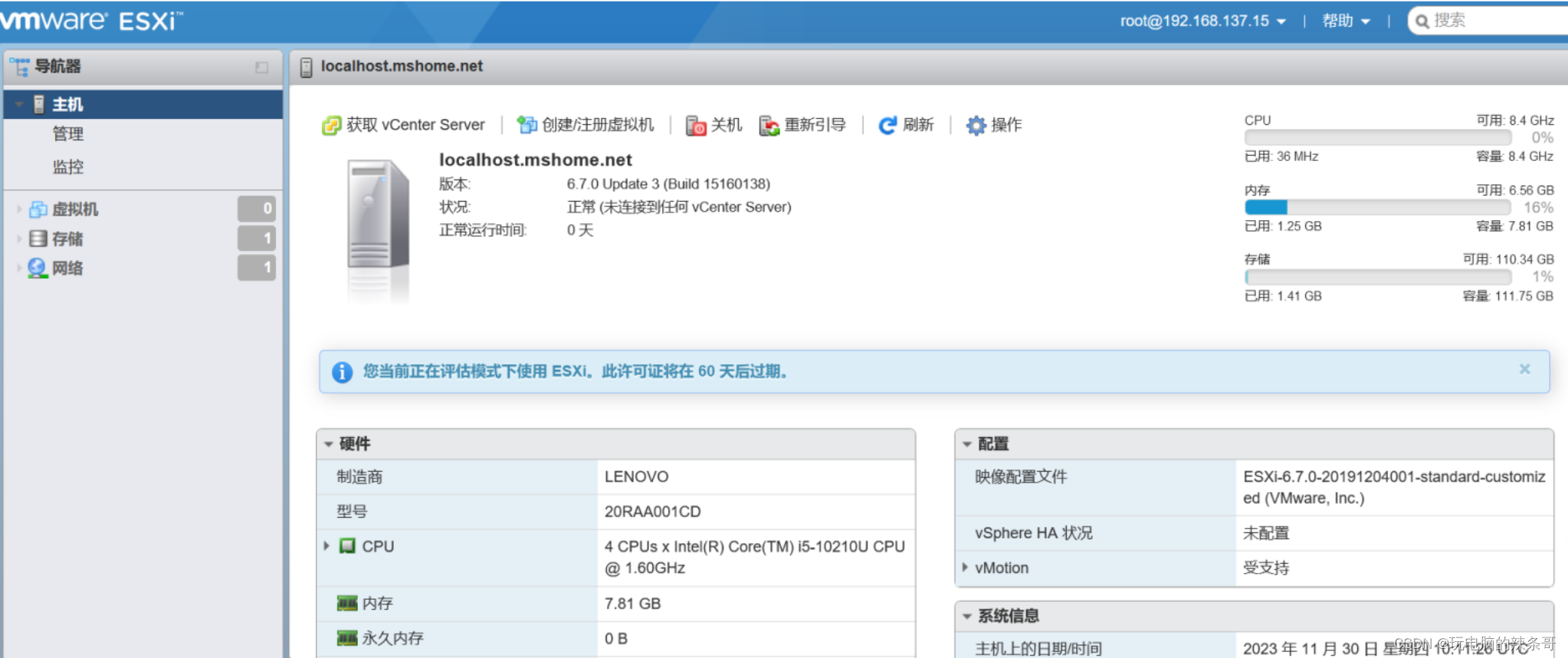Click the magnifier icon in search box

point(1422,21)
